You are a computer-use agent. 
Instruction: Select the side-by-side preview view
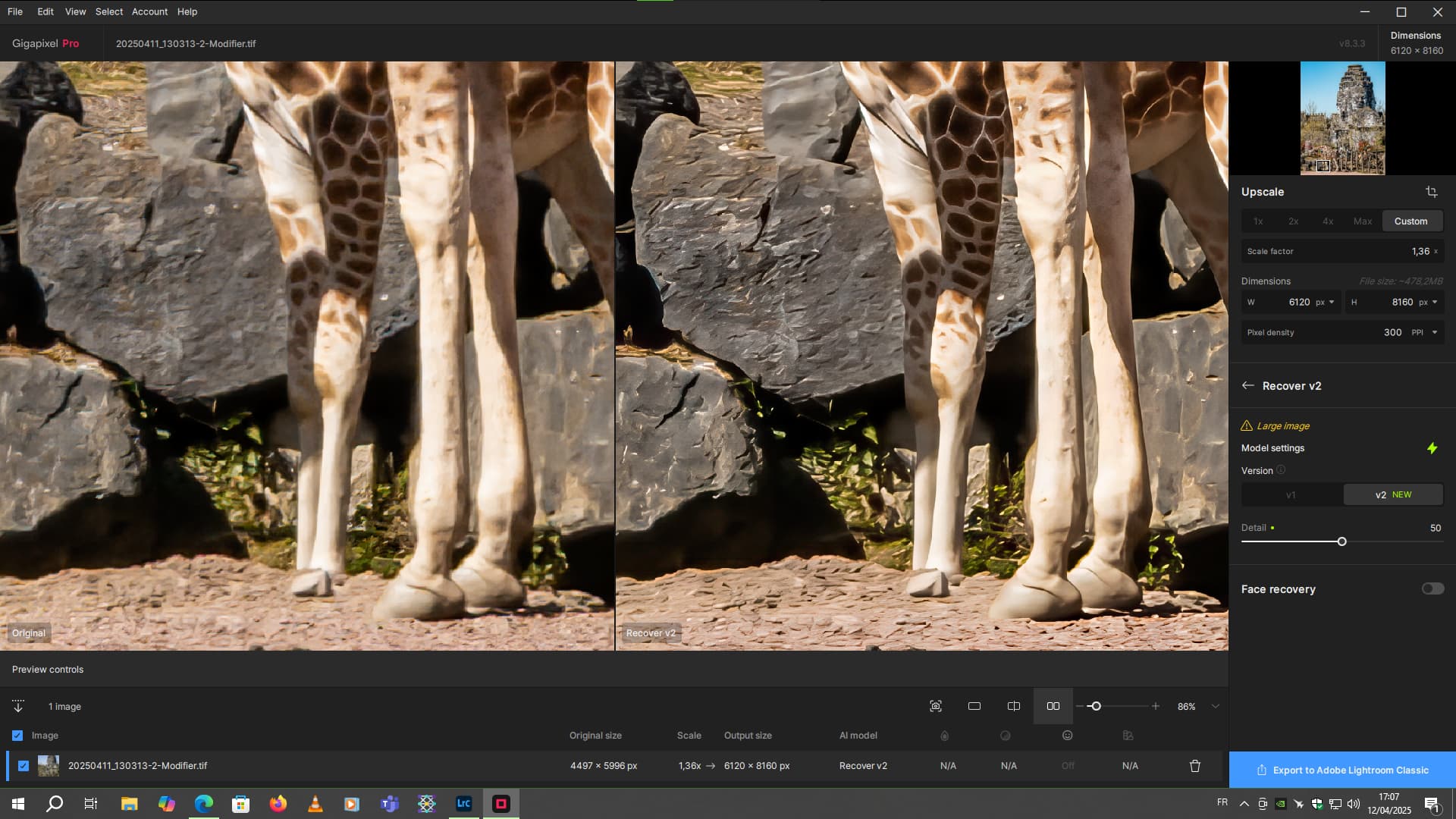point(1053,706)
